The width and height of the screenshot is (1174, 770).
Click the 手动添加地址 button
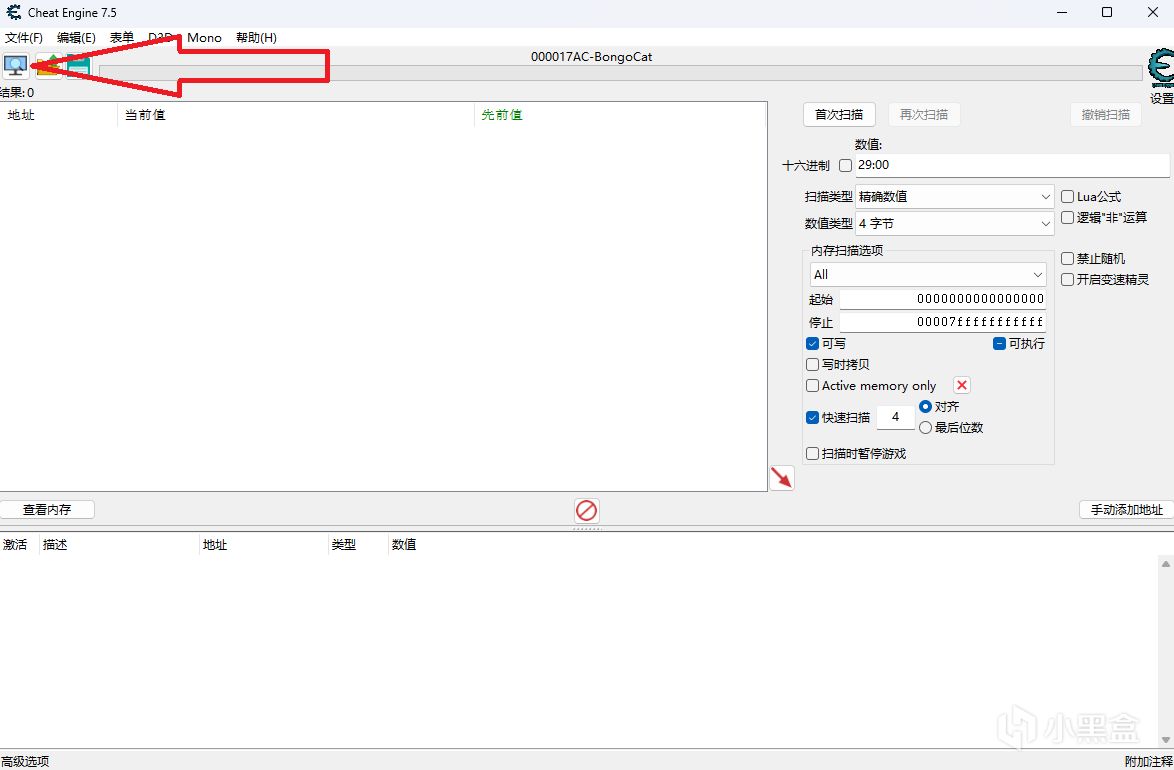(1127, 510)
